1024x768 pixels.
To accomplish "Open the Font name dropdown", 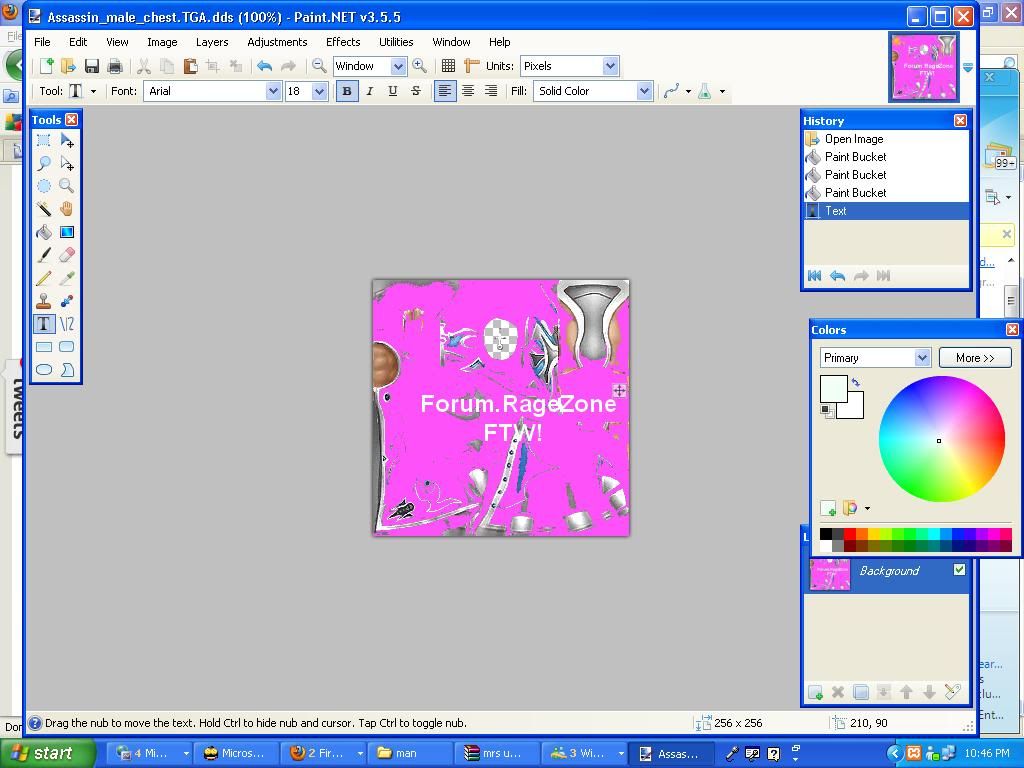I will pyautogui.click(x=273, y=91).
